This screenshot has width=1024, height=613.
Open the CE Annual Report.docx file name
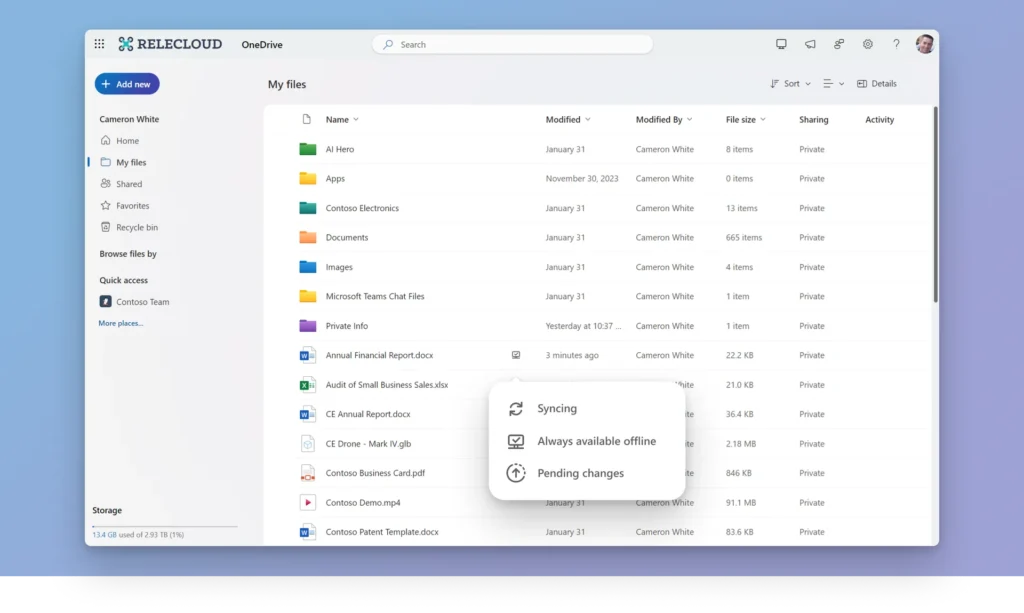tap(368, 414)
